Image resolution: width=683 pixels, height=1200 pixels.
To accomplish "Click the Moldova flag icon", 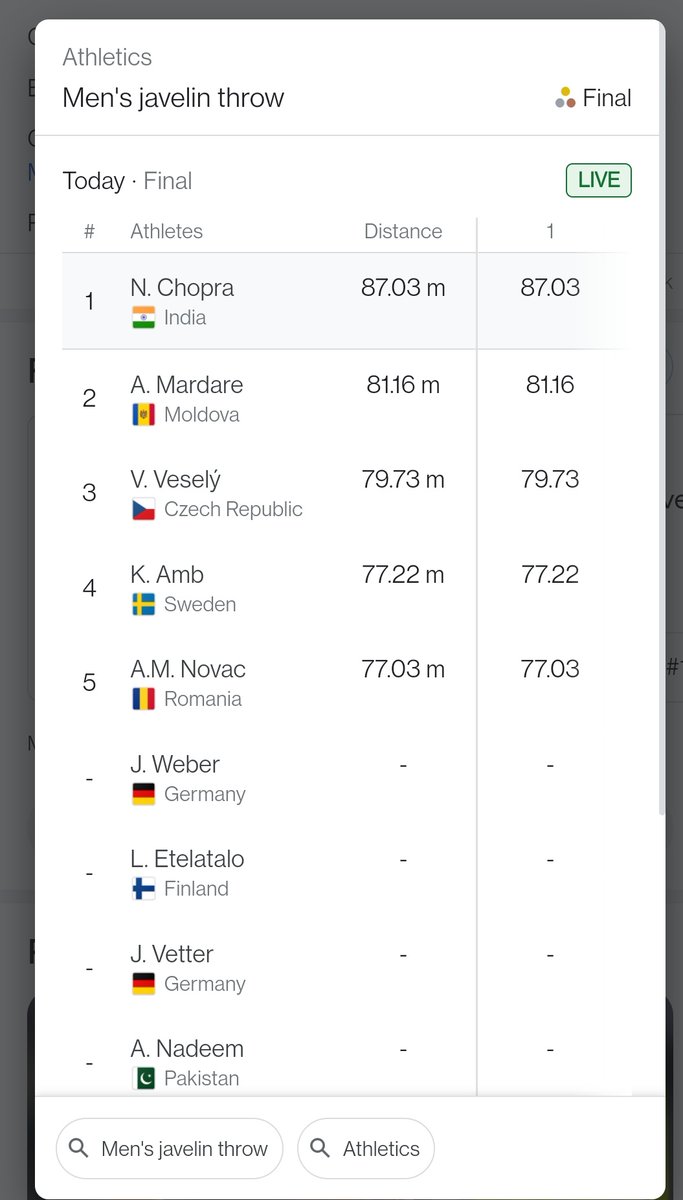I will (x=143, y=414).
